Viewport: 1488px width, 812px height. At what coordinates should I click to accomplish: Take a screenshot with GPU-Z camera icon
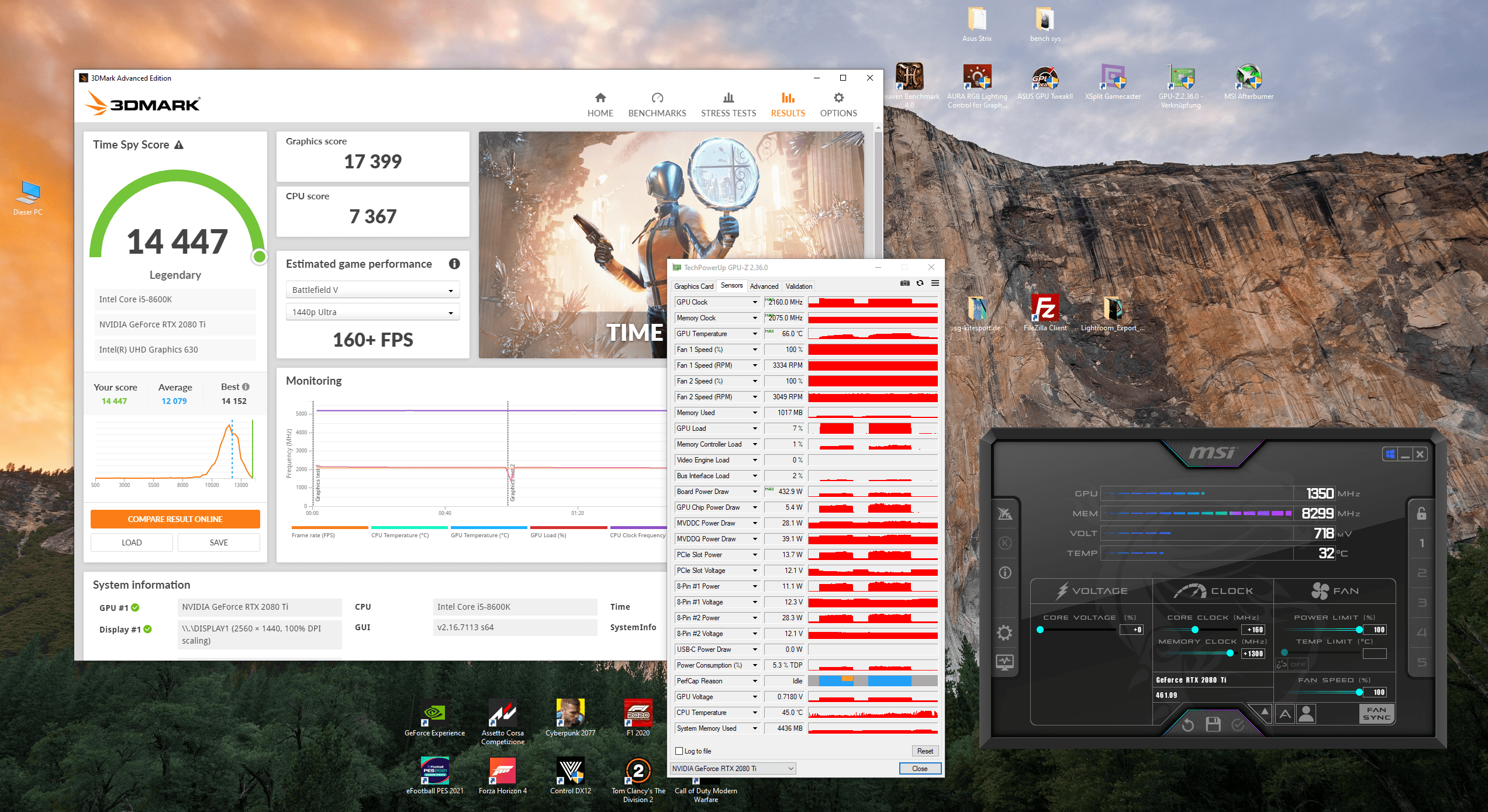(x=904, y=284)
